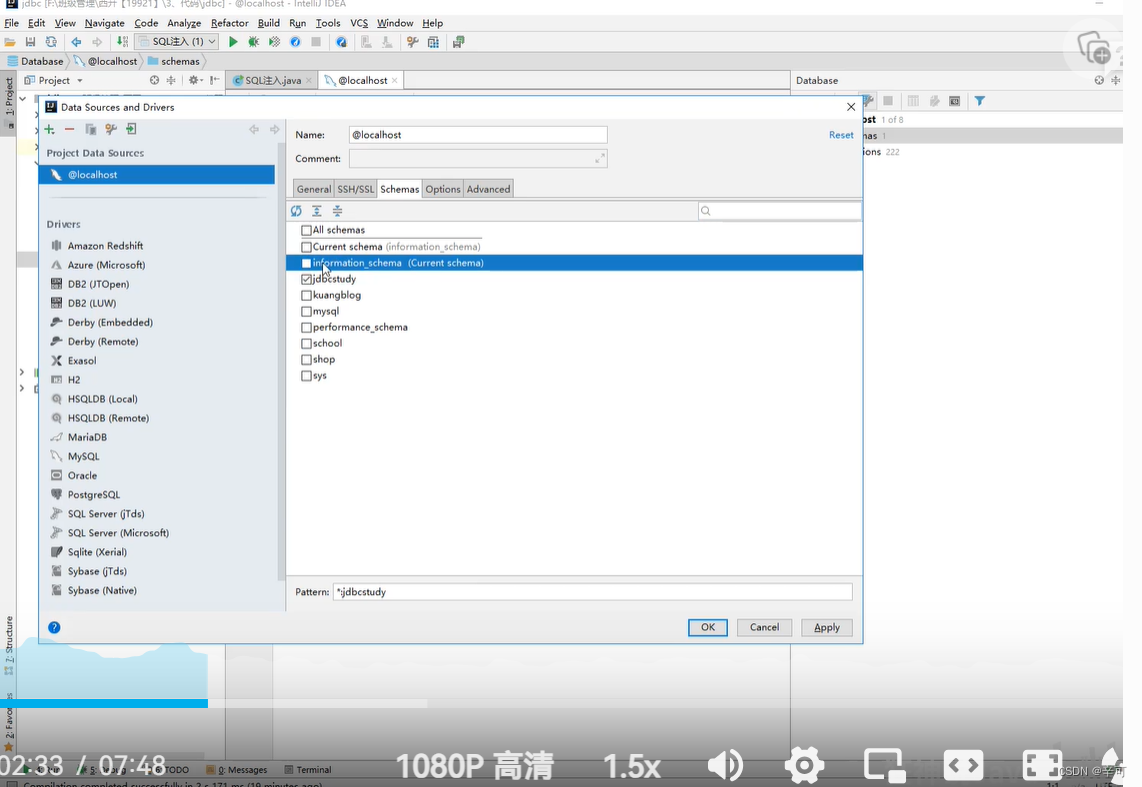Click the Apply button
This screenshot has width=1142, height=787.
(827, 628)
